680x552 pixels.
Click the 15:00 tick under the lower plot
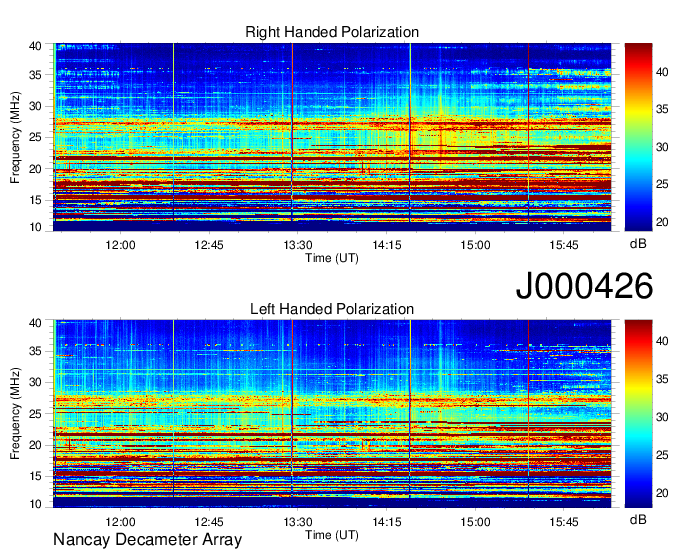(475, 522)
